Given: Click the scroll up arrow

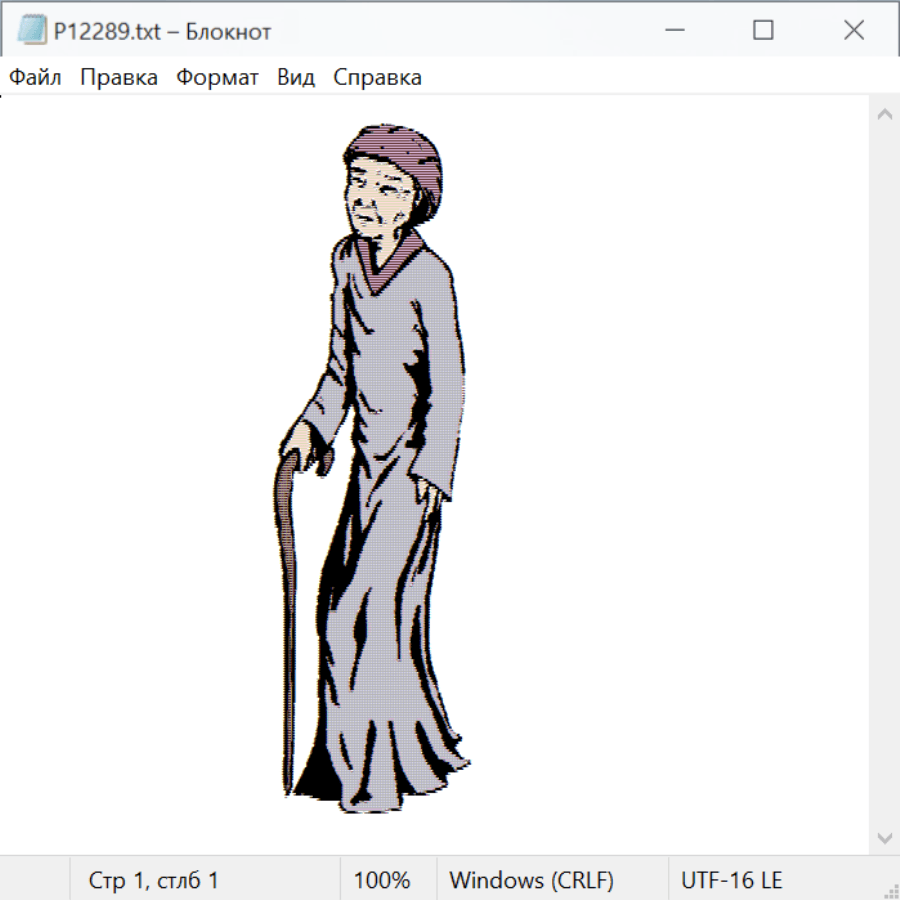Looking at the screenshot, I should pyautogui.click(x=884, y=115).
